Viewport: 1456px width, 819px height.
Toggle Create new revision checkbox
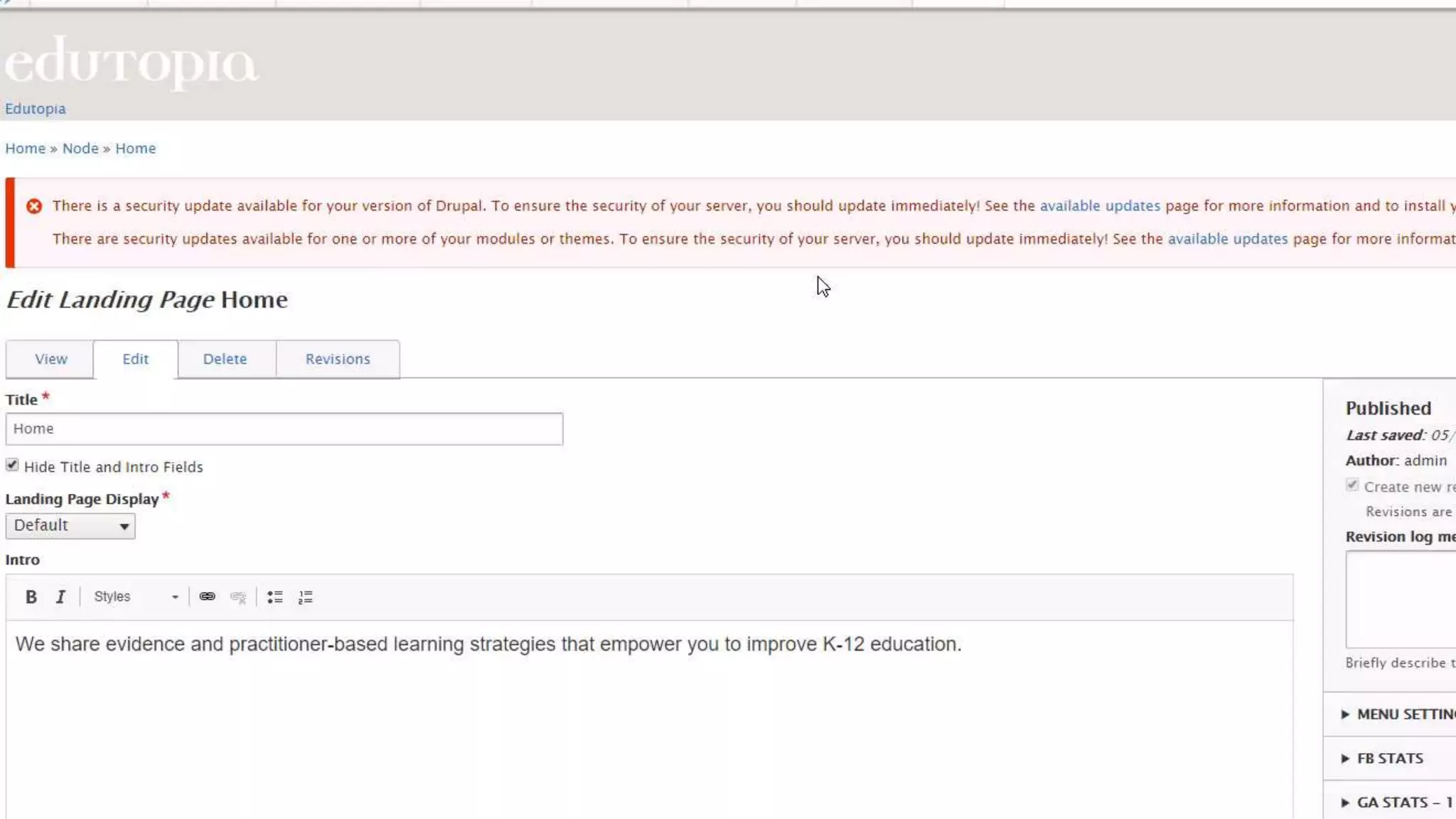click(1352, 486)
